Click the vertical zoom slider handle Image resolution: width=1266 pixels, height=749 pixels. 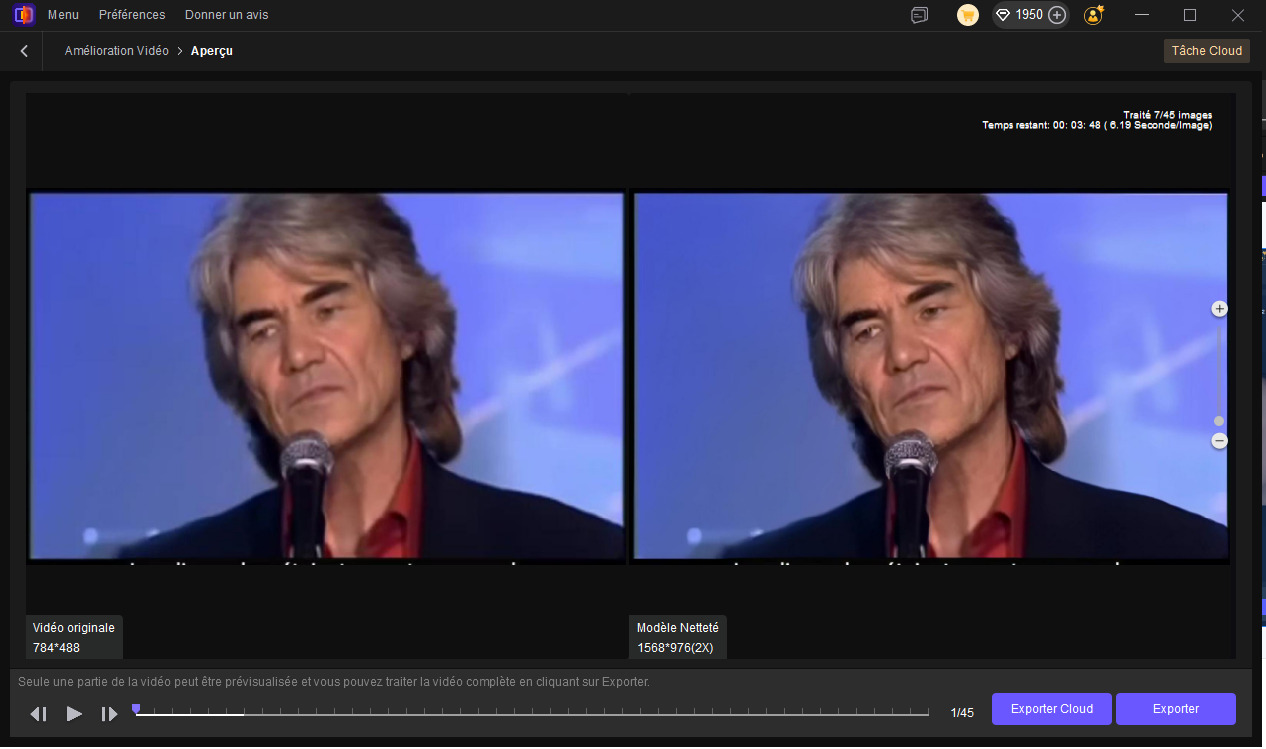pyautogui.click(x=1219, y=421)
